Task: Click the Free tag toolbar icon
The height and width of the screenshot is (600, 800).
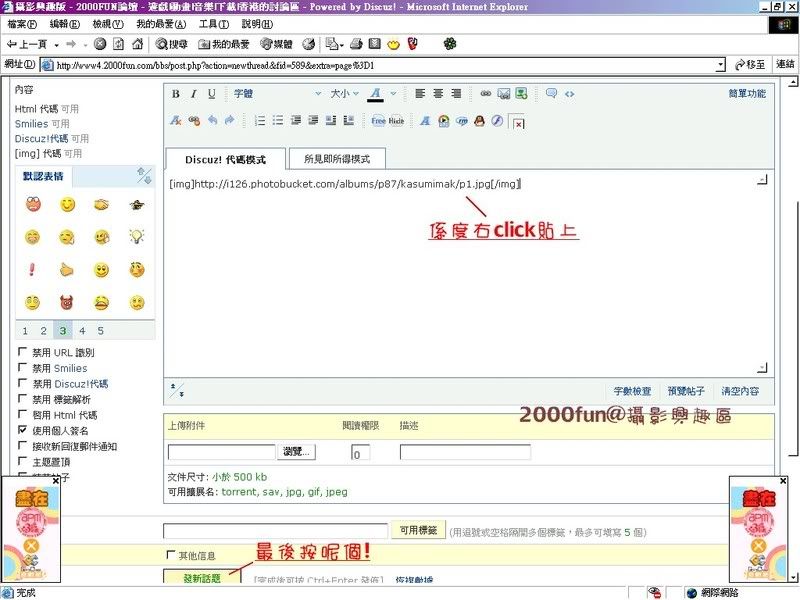Action: coord(378,121)
